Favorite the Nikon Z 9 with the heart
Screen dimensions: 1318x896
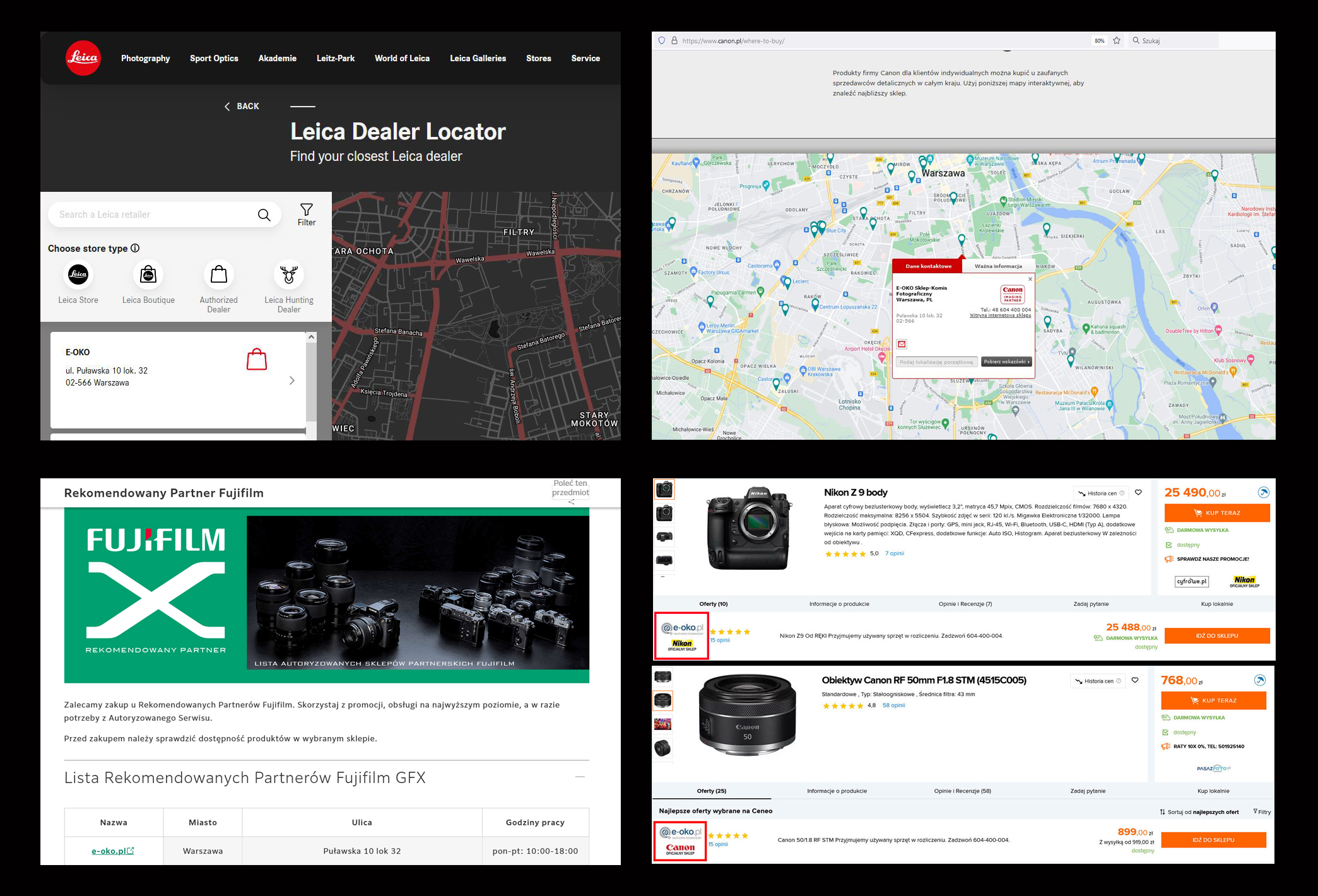(x=1139, y=493)
